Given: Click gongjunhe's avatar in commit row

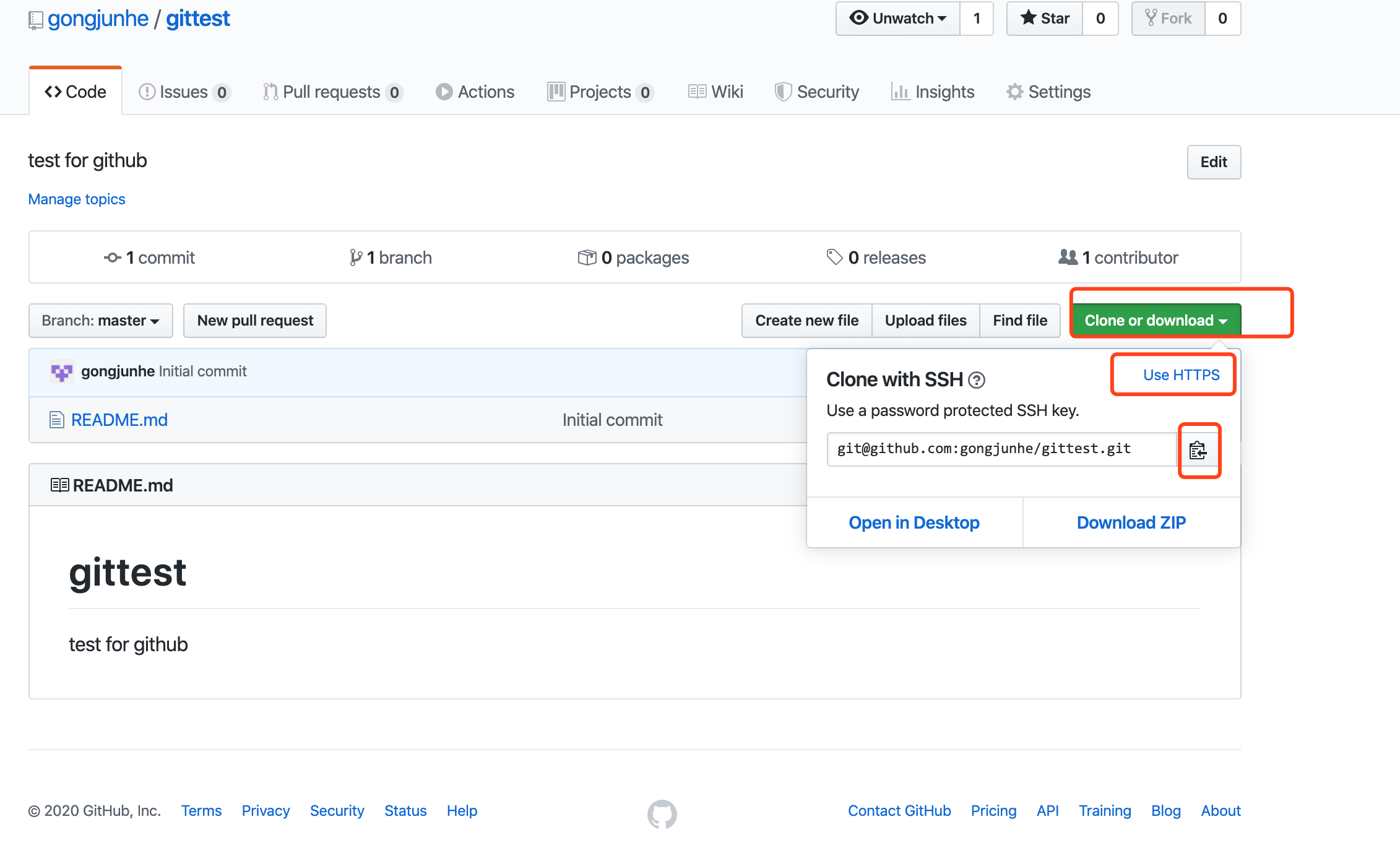Looking at the screenshot, I should pos(61,371).
